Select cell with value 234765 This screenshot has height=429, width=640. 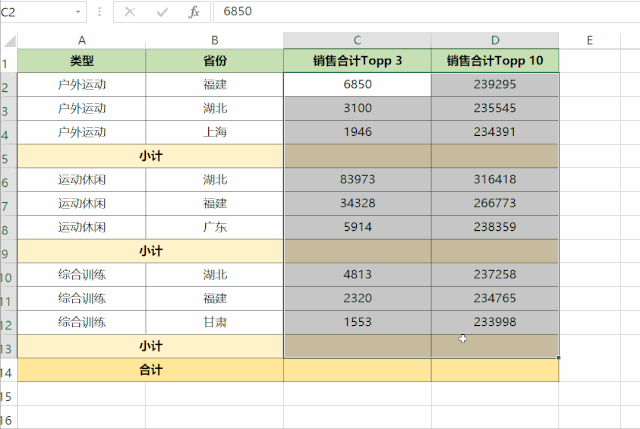point(495,298)
